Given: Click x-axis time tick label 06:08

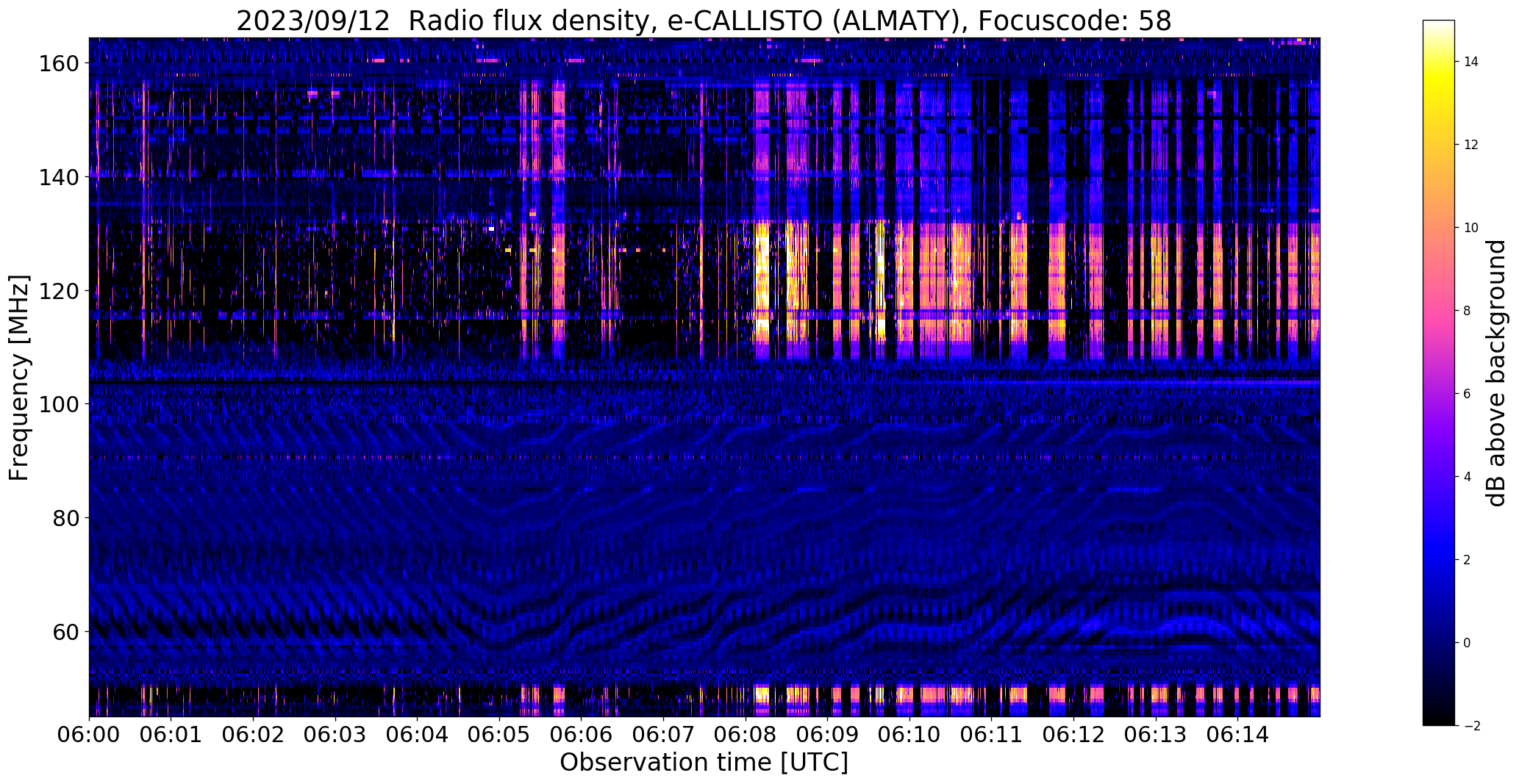Looking at the screenshot, I should point(746,734).
